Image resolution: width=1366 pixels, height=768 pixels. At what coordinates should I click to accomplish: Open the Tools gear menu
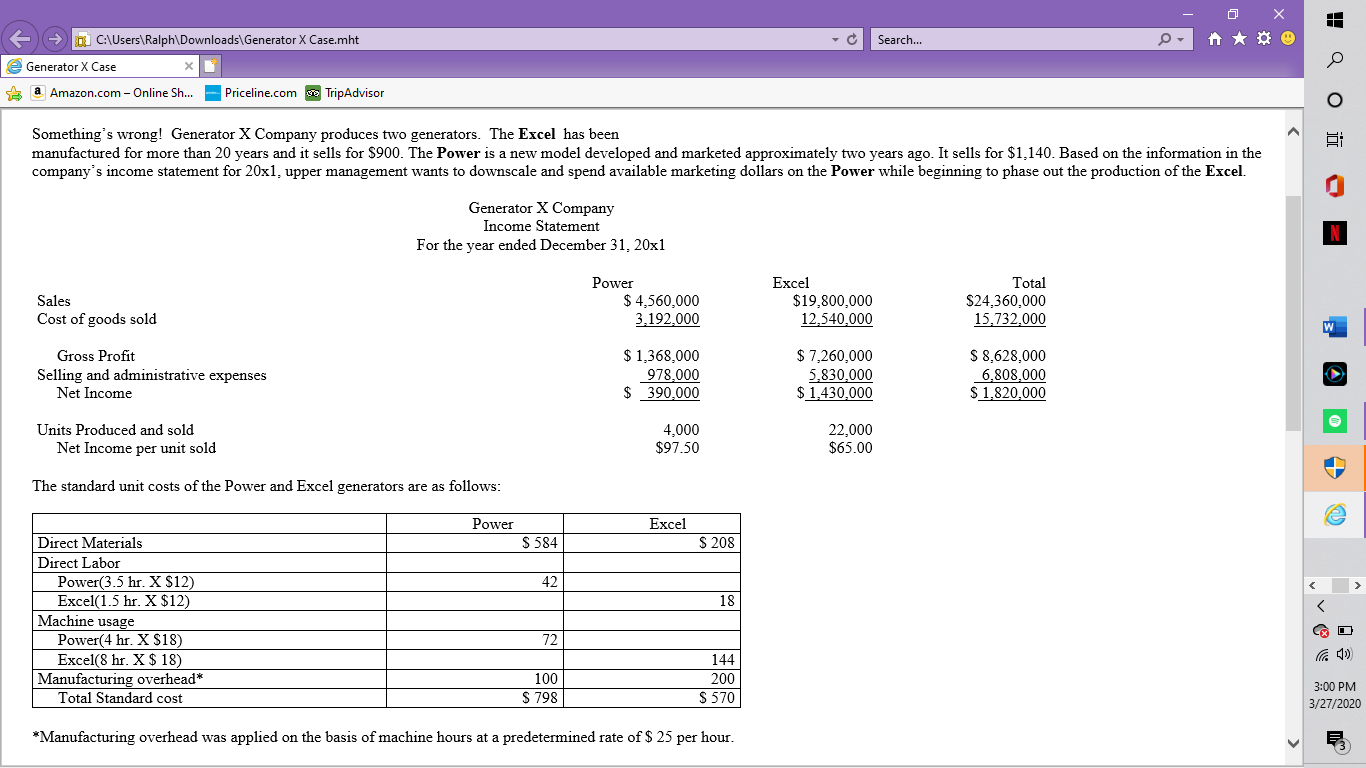(x=1263, y=40)
